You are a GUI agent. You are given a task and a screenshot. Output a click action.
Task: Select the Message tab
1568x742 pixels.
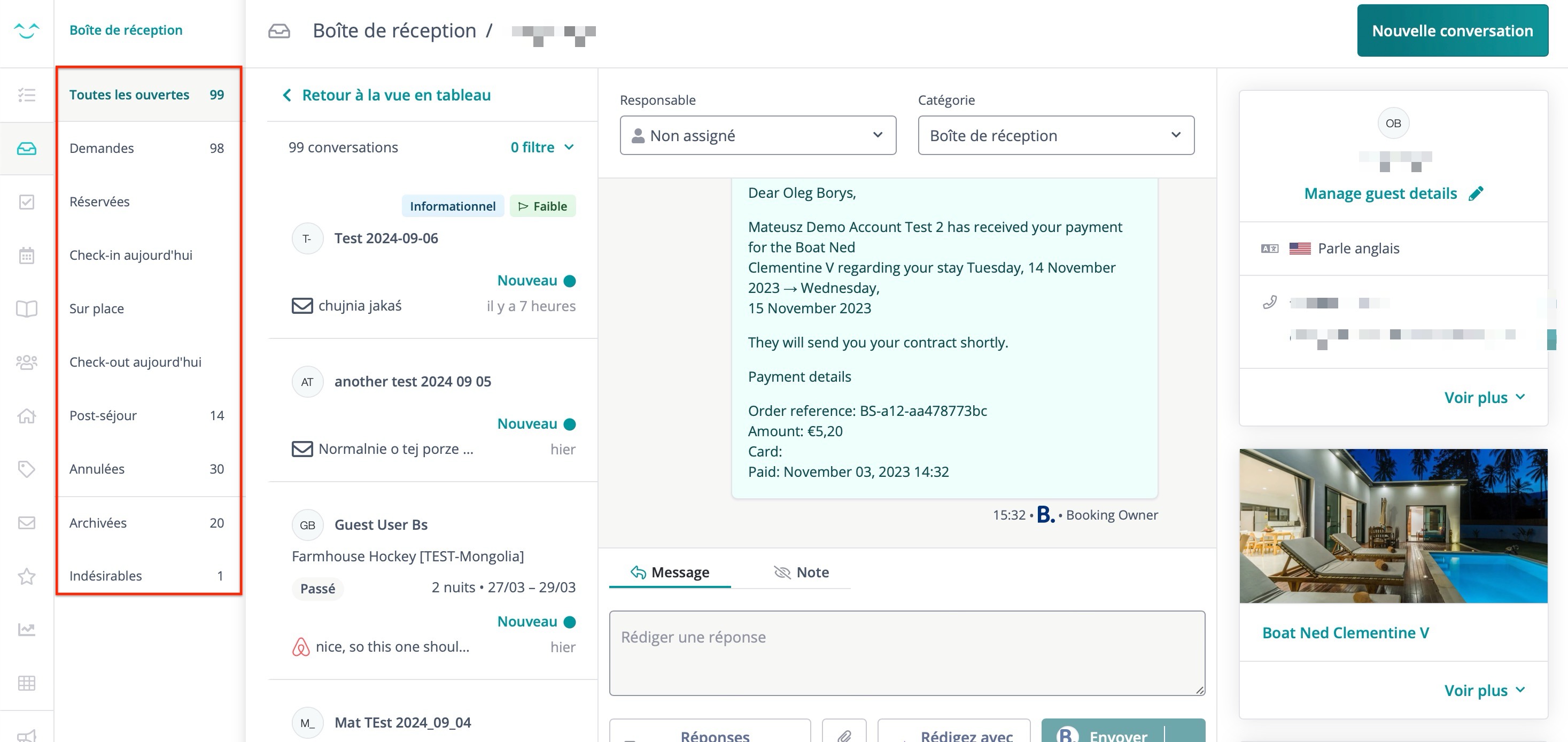click(x=670, y=572)
